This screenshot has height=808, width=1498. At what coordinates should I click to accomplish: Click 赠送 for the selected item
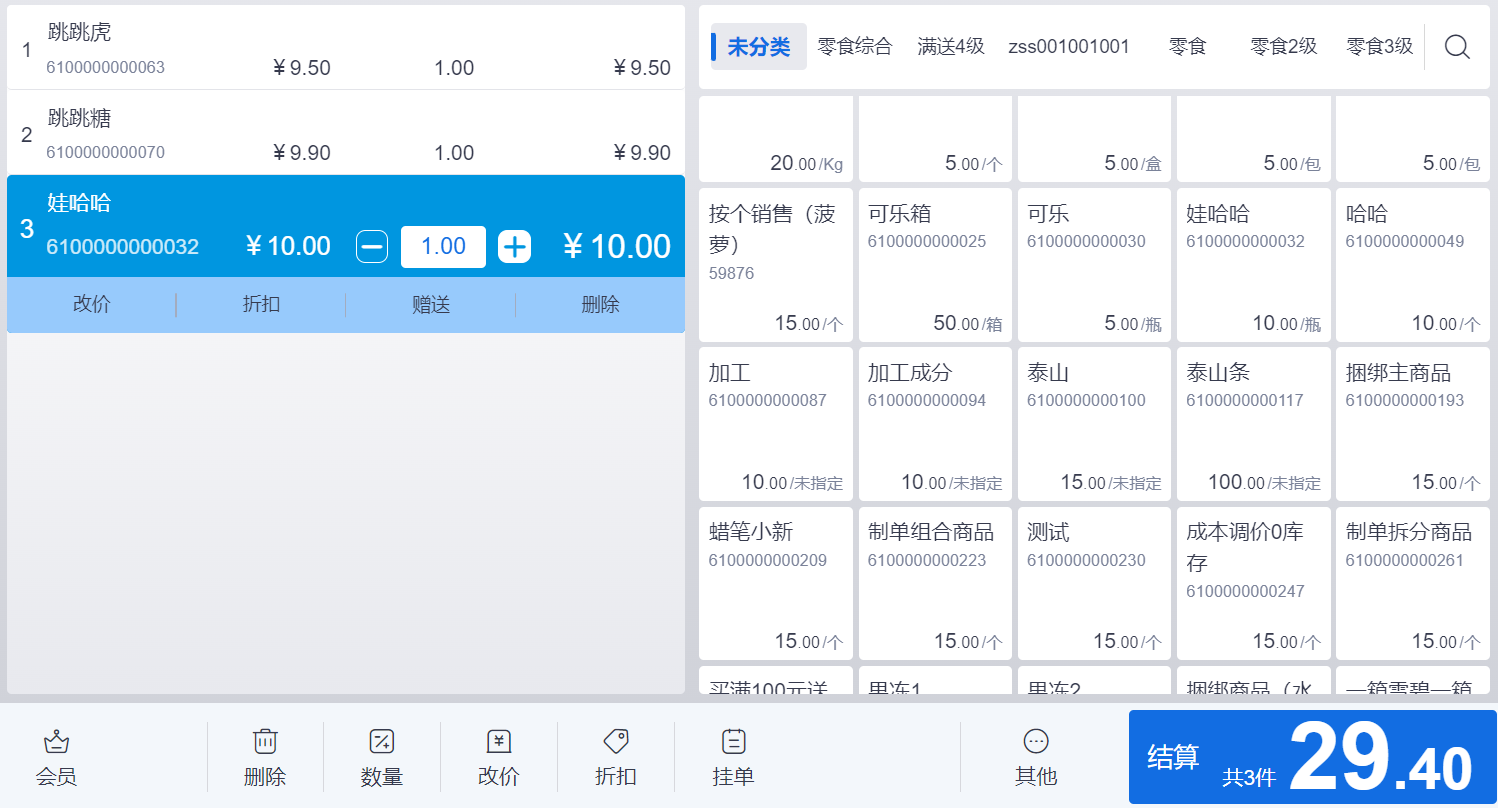(431, 305)
